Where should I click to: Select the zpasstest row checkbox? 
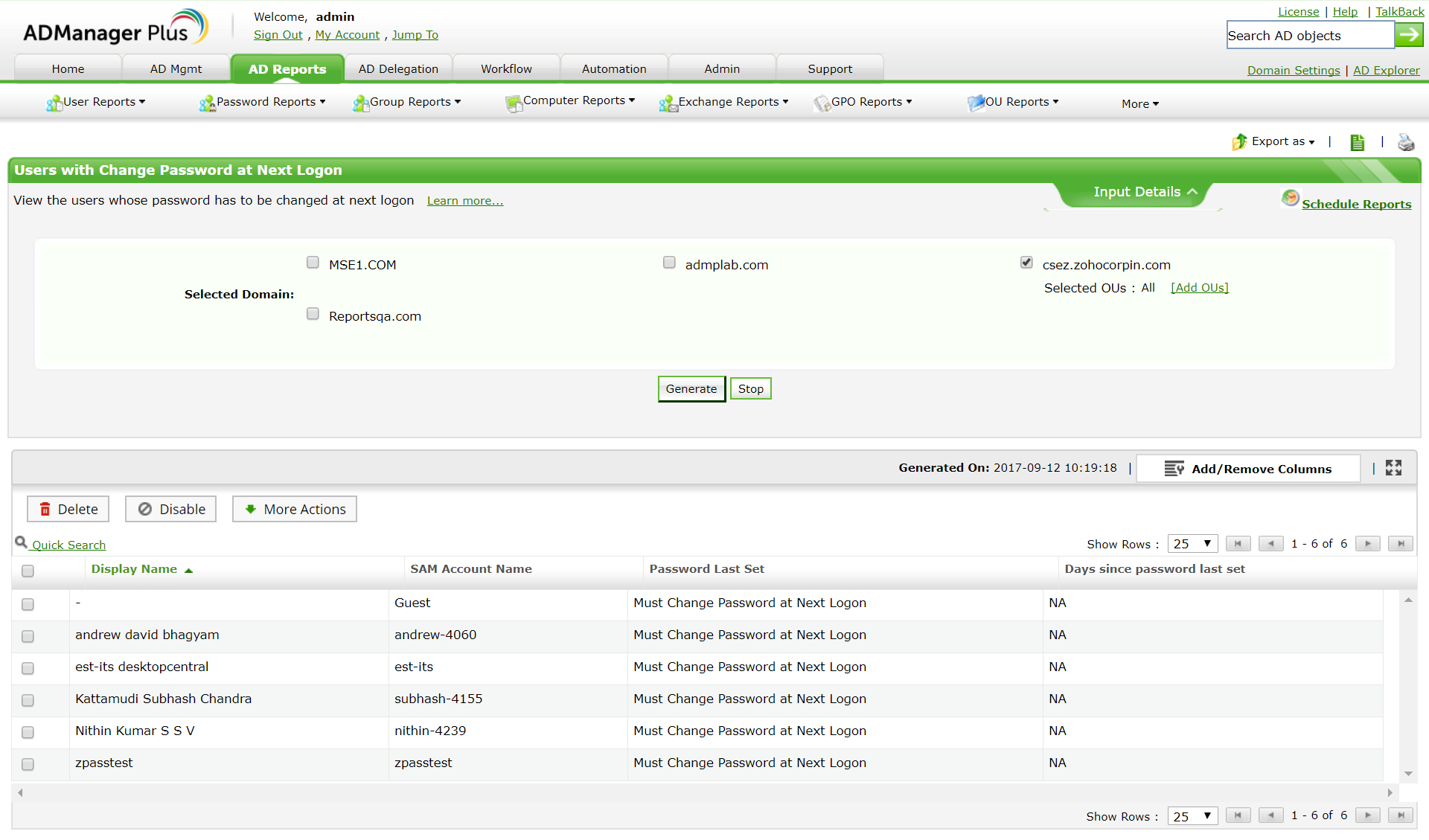(28, 764)
